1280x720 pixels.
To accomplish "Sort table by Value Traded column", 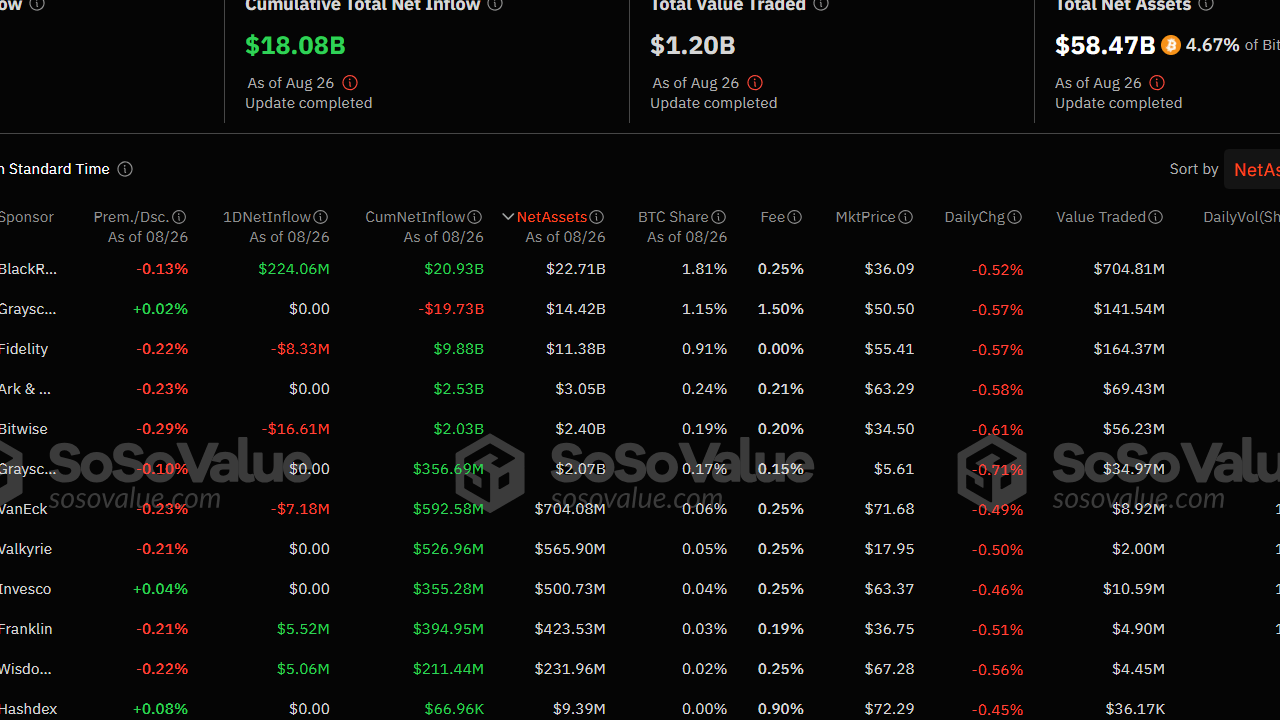I will click(x=1101, y=217).
